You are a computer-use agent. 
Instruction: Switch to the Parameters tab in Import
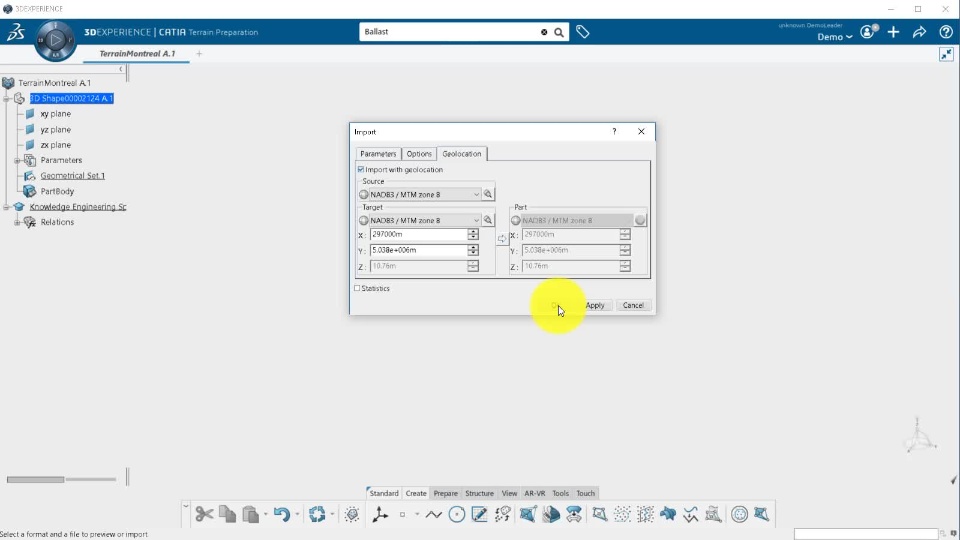pyautogui.click(x=378, y=154)
